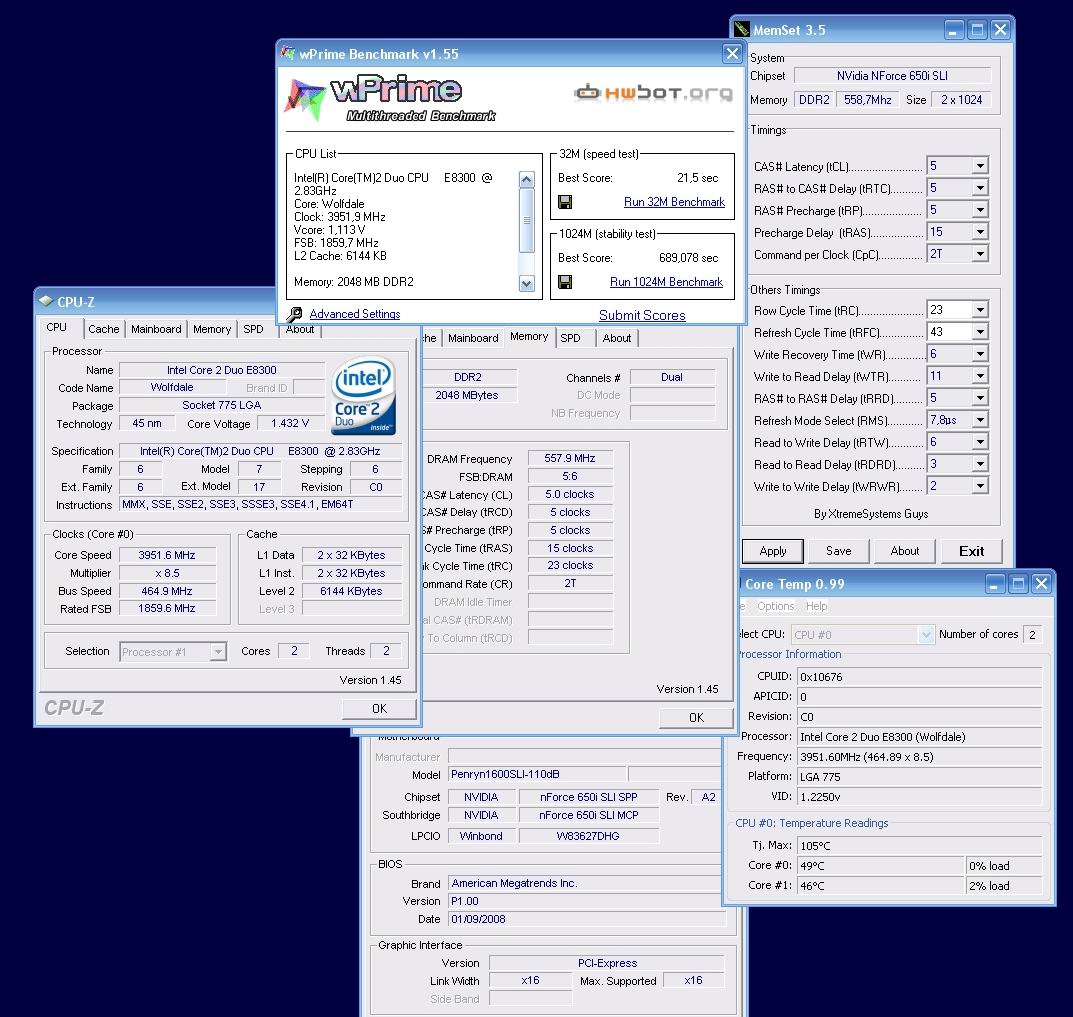Viewport: 1073px width, 1017px height.
Task: Click the Advanced Settings wrench icon
Action: tap(294, 314)
